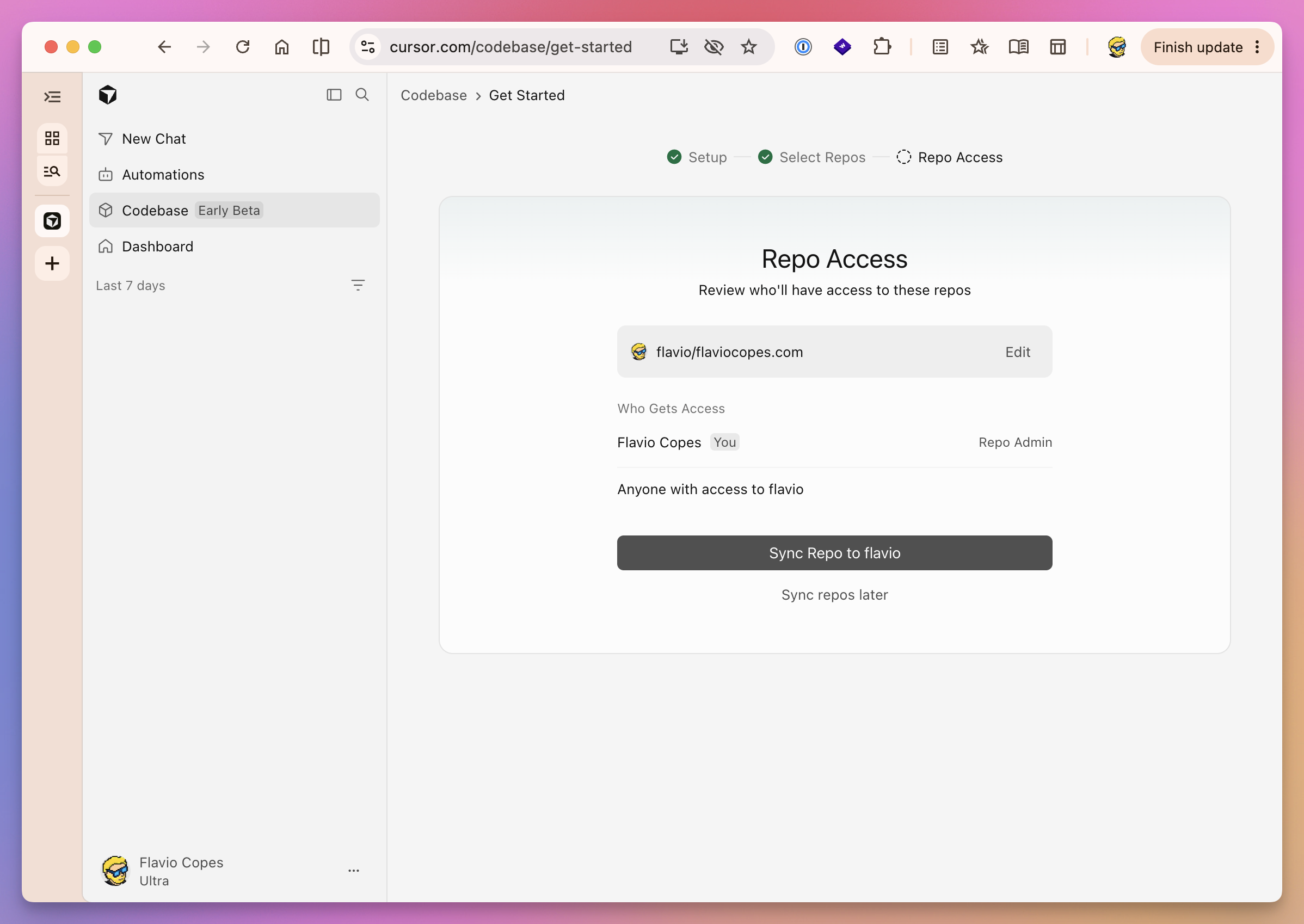Click the Repo Admin role label
The image size is (1304, 924).
1015,442
